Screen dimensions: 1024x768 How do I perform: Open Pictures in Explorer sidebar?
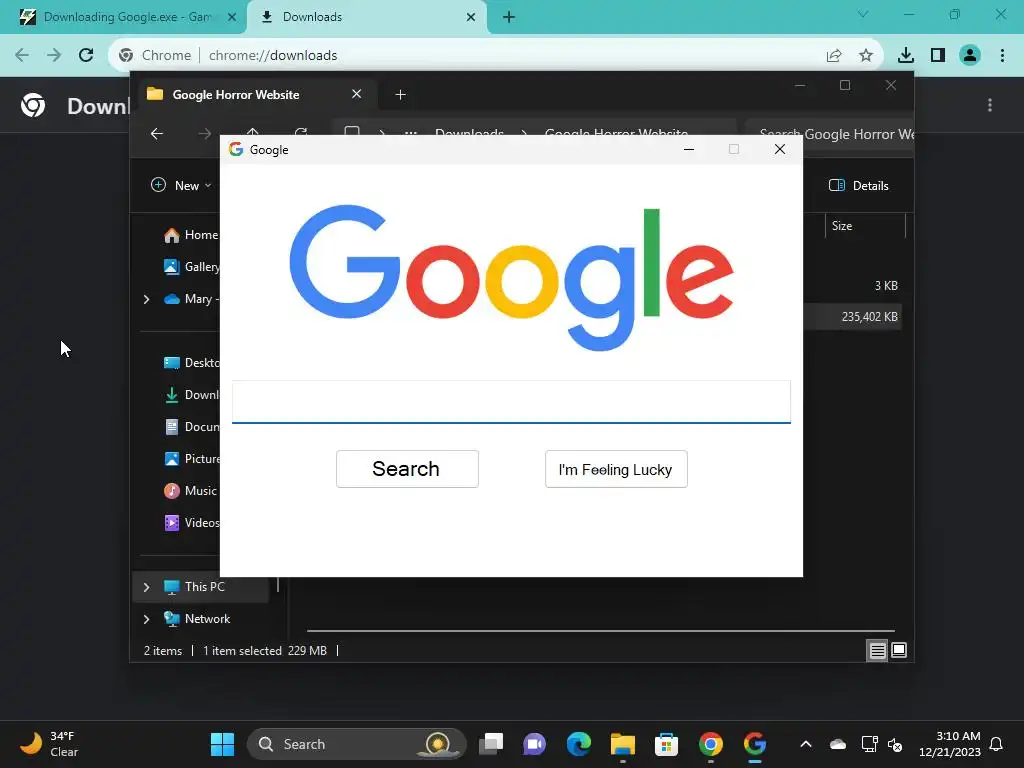click(x=191, y=459)
